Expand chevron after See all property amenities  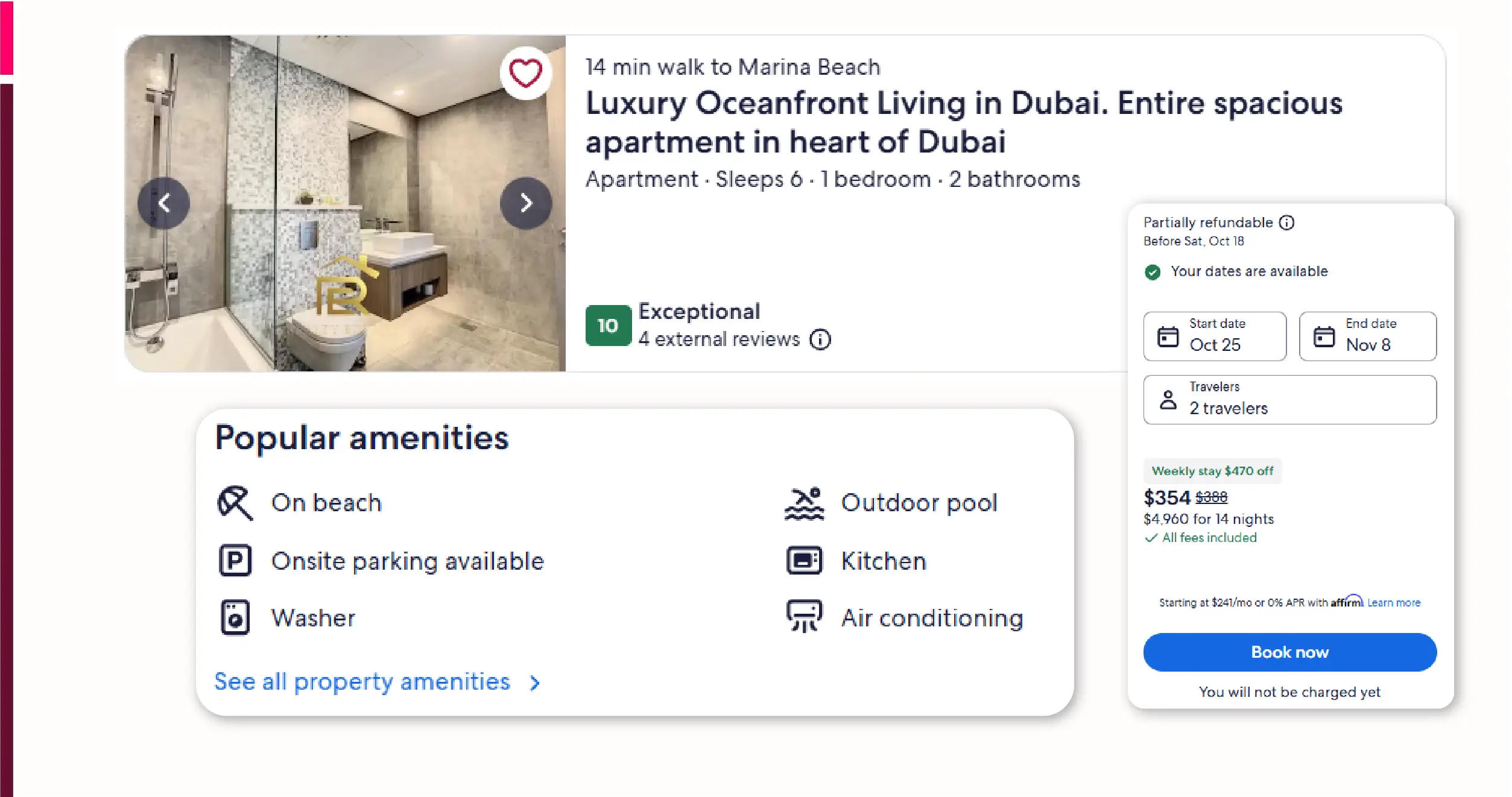(535, 683)
